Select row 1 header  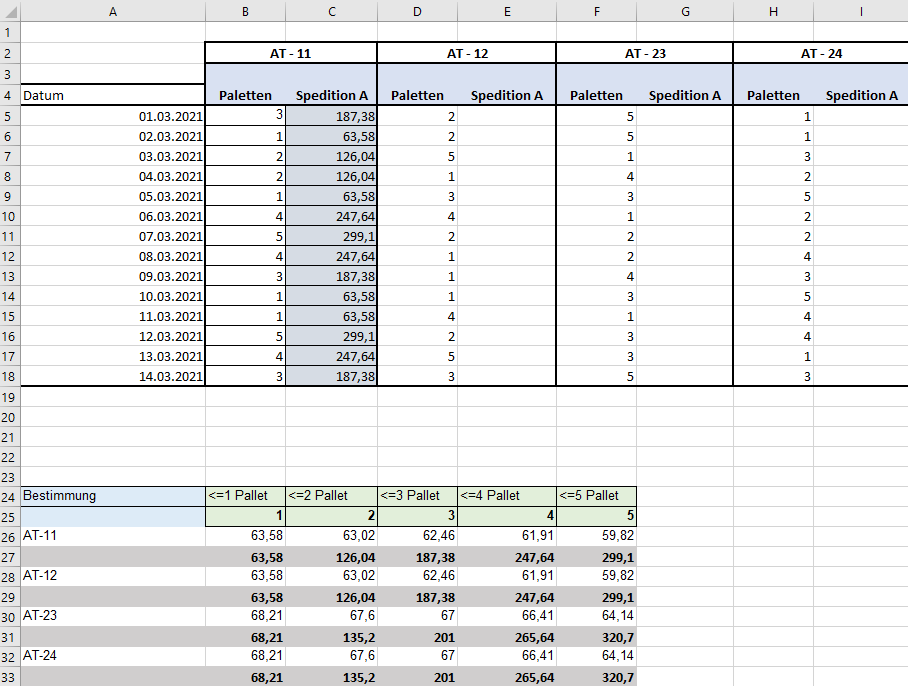(10, 32)
